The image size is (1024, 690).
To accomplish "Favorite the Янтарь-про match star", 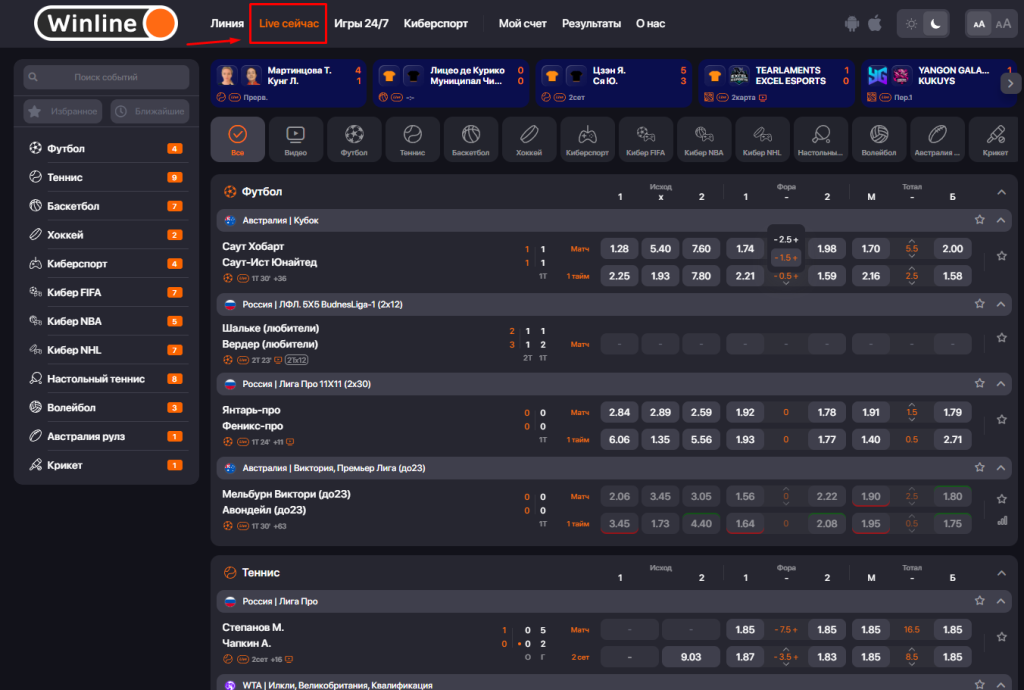I will coord(1002,420).
